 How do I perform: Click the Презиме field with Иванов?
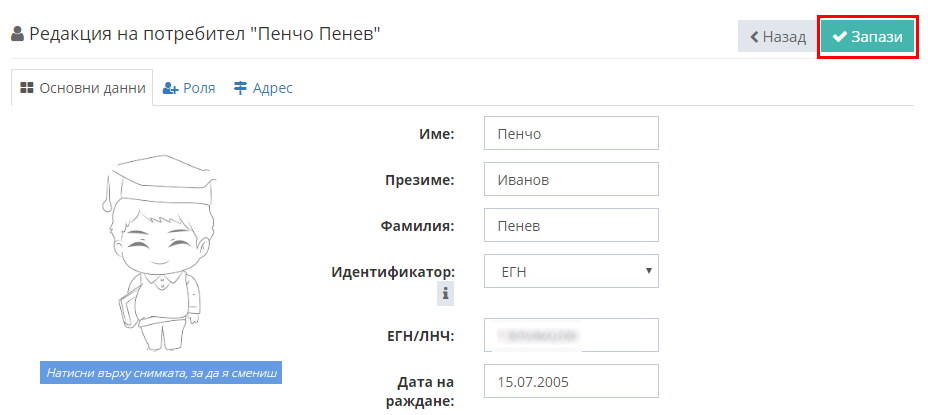pyautogui.click(x=571, y=179)
